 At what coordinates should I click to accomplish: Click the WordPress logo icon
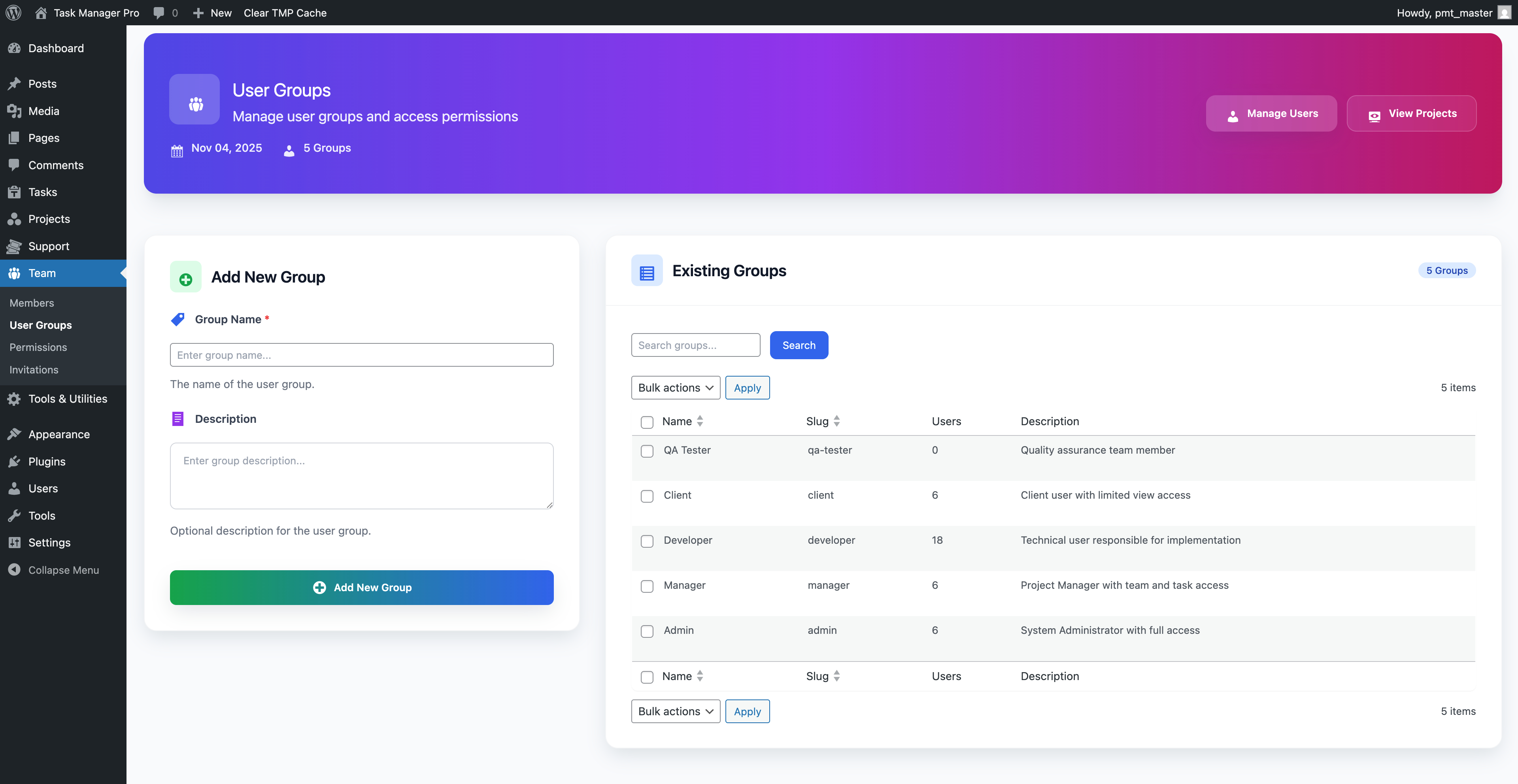(x=13, y=12)
